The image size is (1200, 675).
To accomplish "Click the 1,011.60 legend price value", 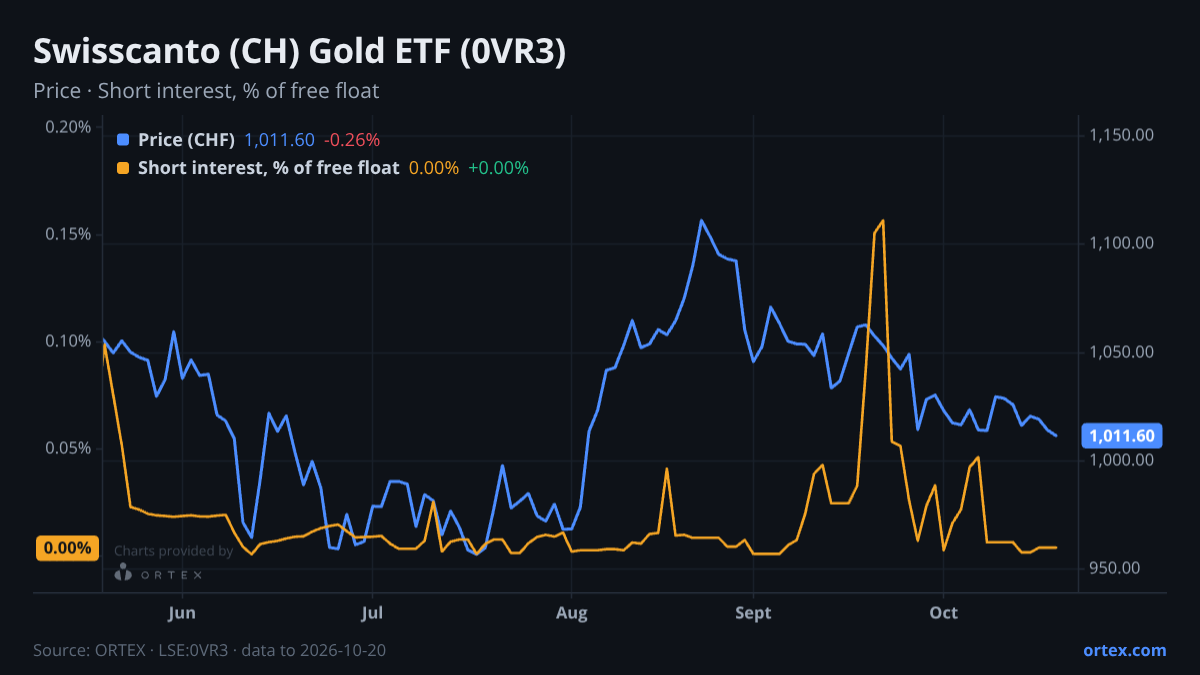I will 279,140.
